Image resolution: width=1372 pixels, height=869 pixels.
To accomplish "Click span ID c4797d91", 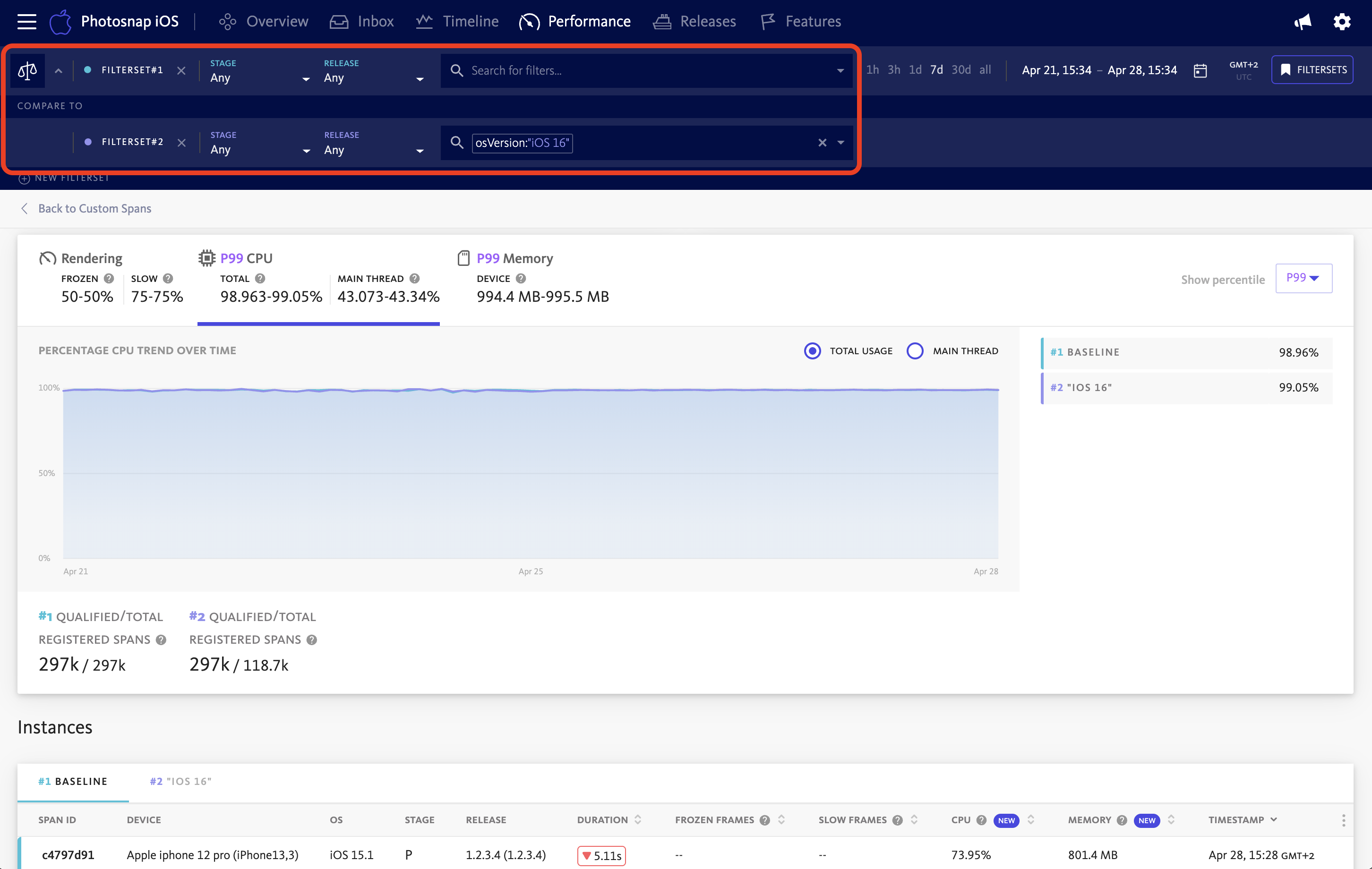I will [x=69, y=855].
